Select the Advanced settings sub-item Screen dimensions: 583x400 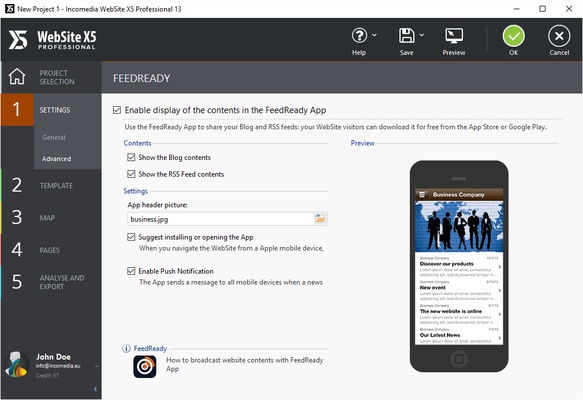[x=57, y=159]
